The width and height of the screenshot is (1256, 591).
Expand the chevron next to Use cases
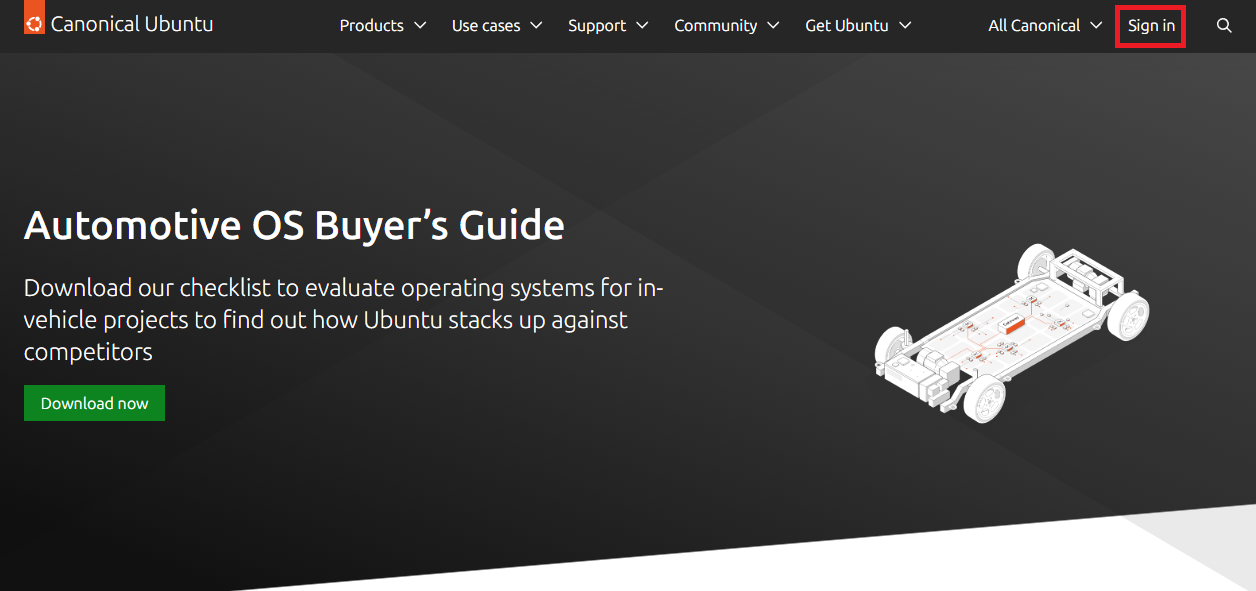click(536, 26)
